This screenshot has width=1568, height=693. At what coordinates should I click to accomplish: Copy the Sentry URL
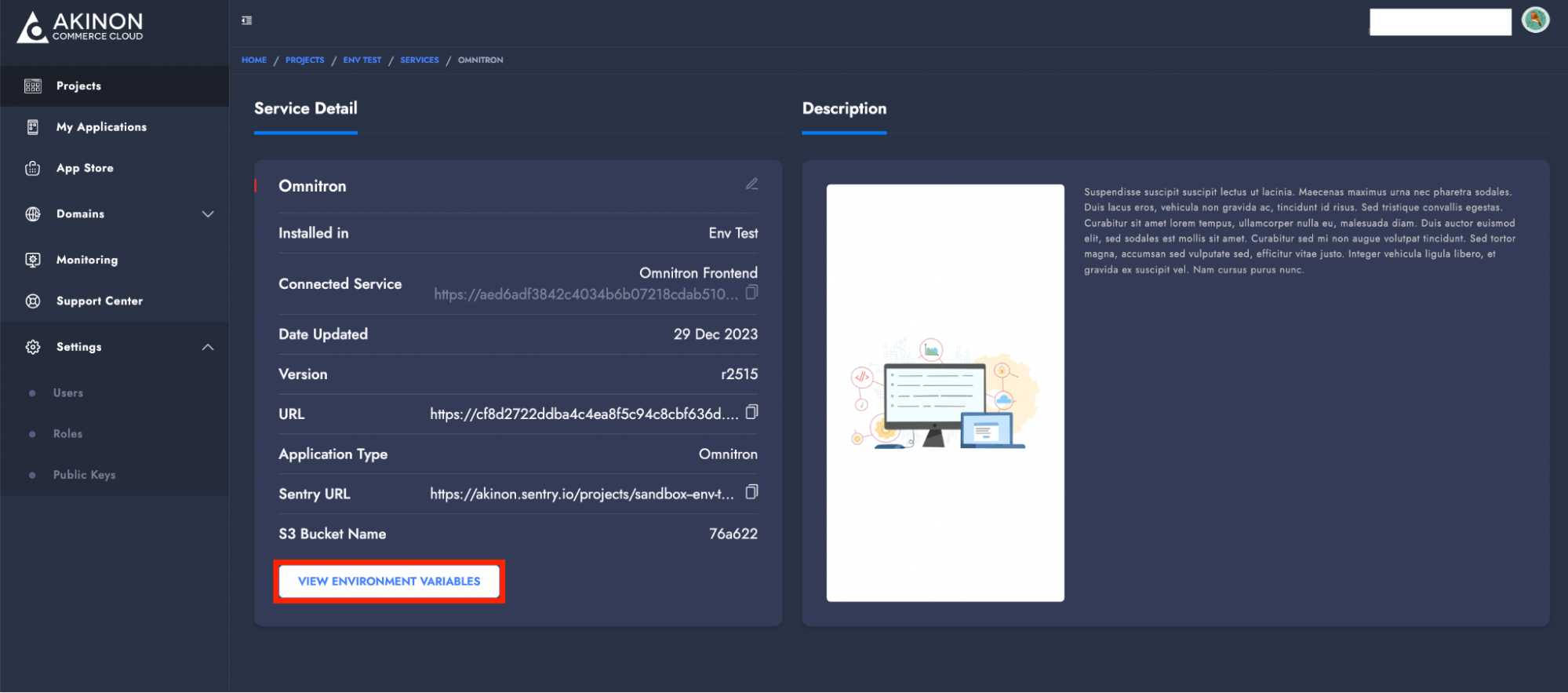pos(751,492)
